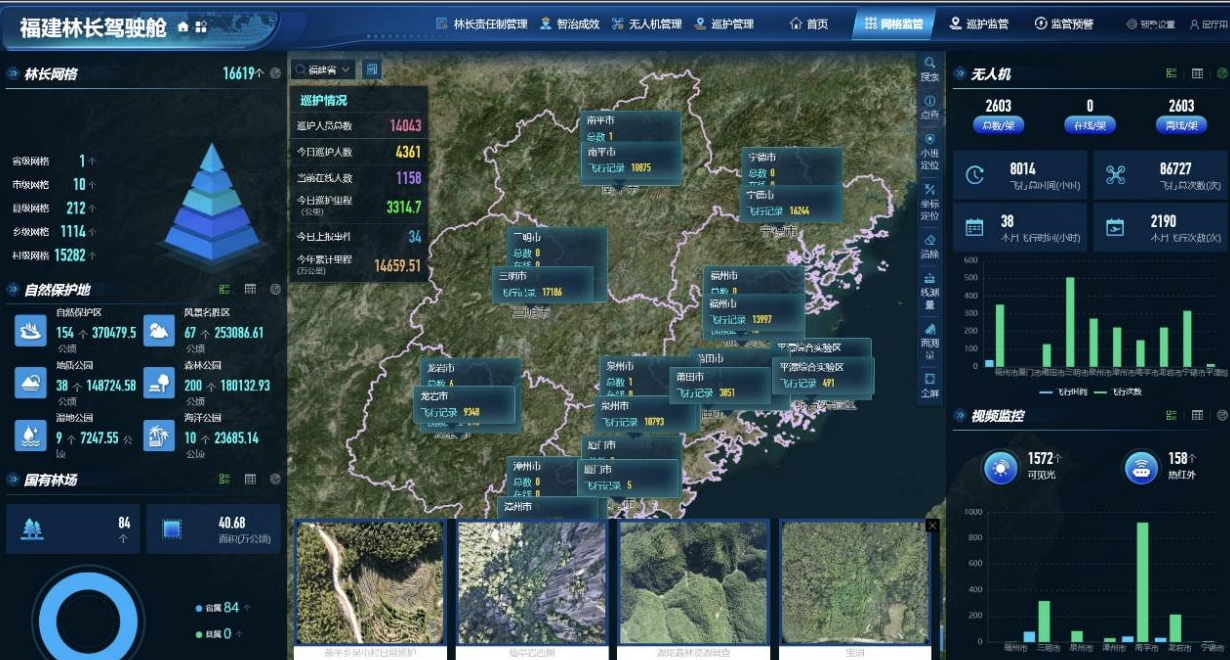Open the 林长责任制管理 menu
1230x660 pixels.
click(x=481, y=24)
